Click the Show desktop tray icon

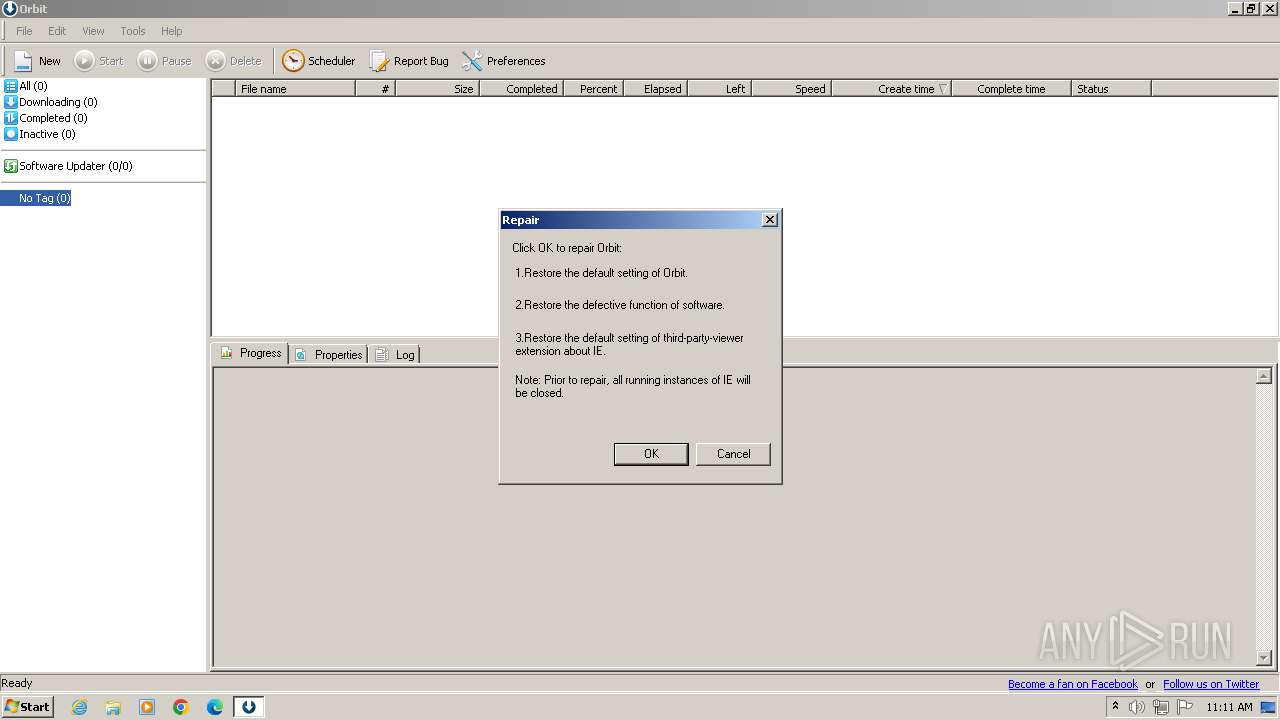point(1269,707)
